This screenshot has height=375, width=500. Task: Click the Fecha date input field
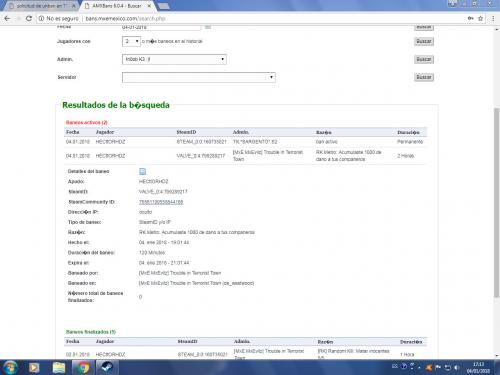point(161,27)
